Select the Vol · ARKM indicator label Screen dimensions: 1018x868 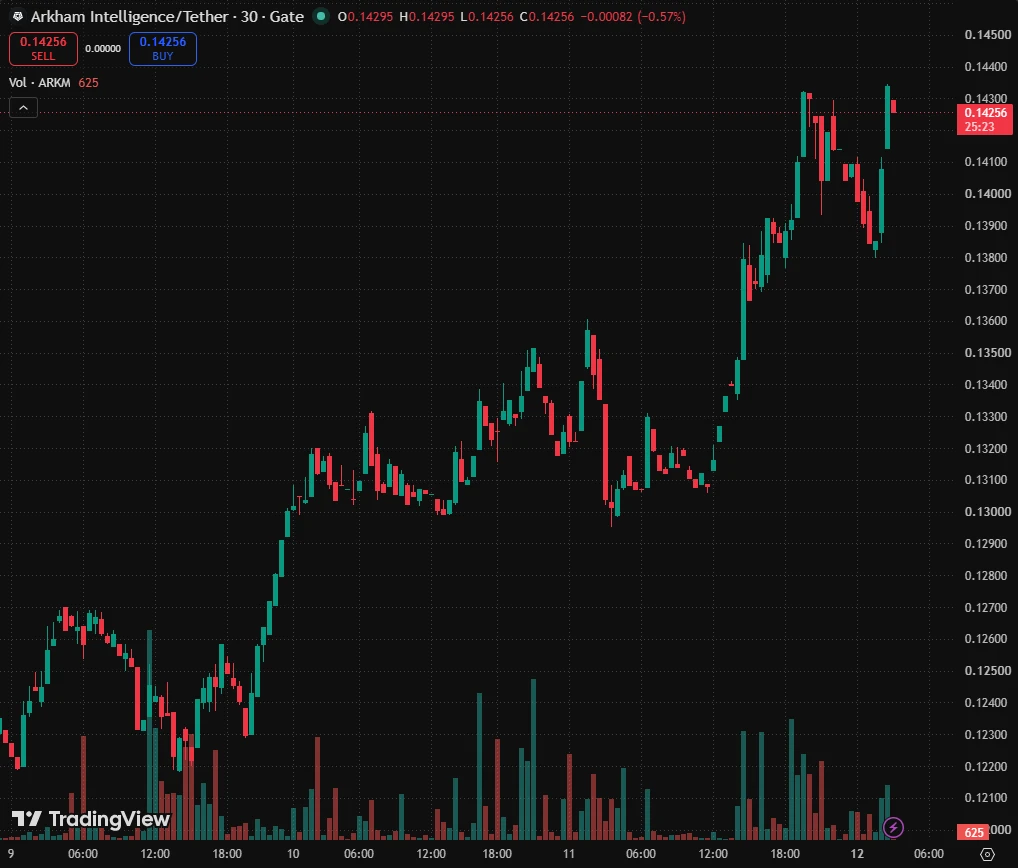click(x=40, y=82)
